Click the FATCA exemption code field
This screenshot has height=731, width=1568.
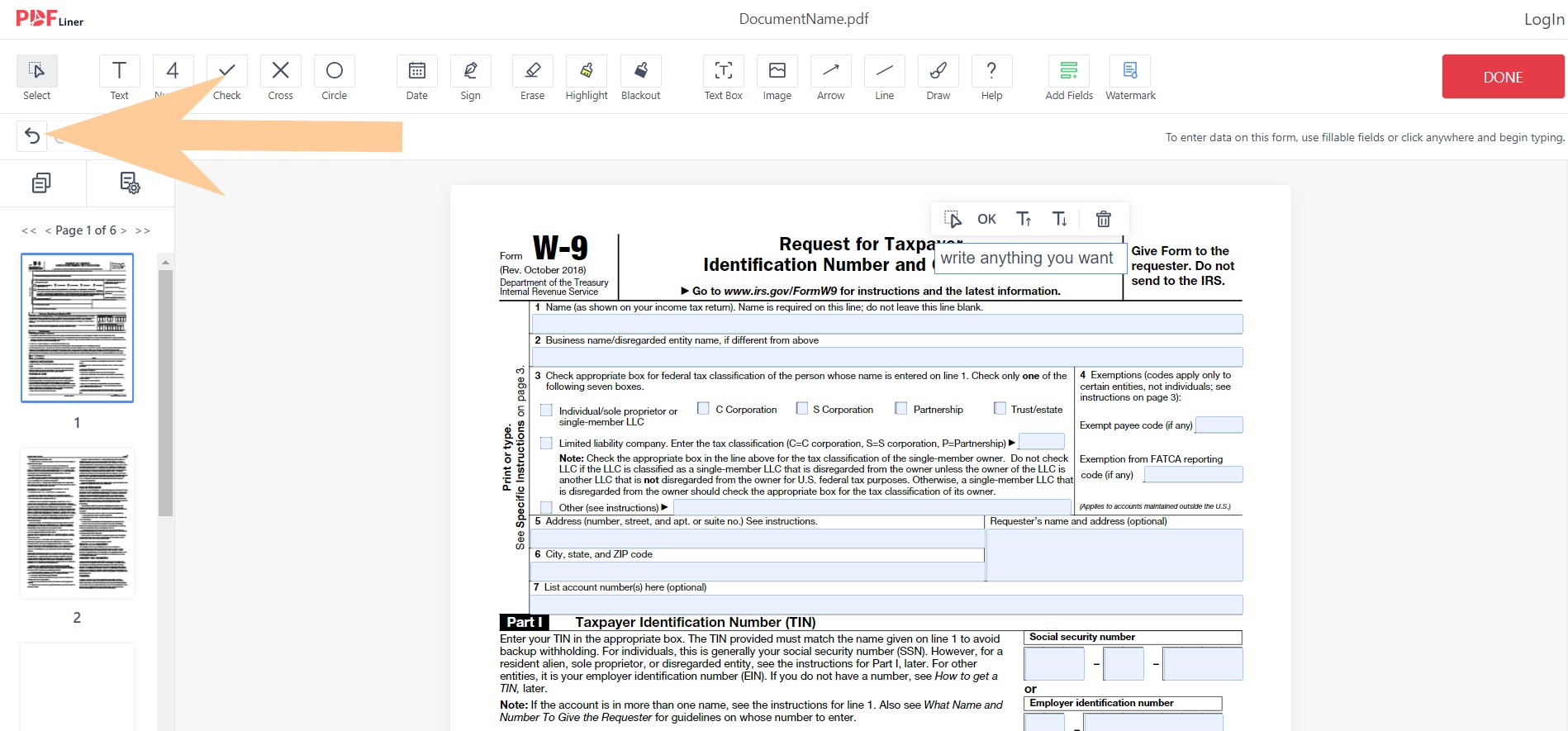tap(1192, 474)
